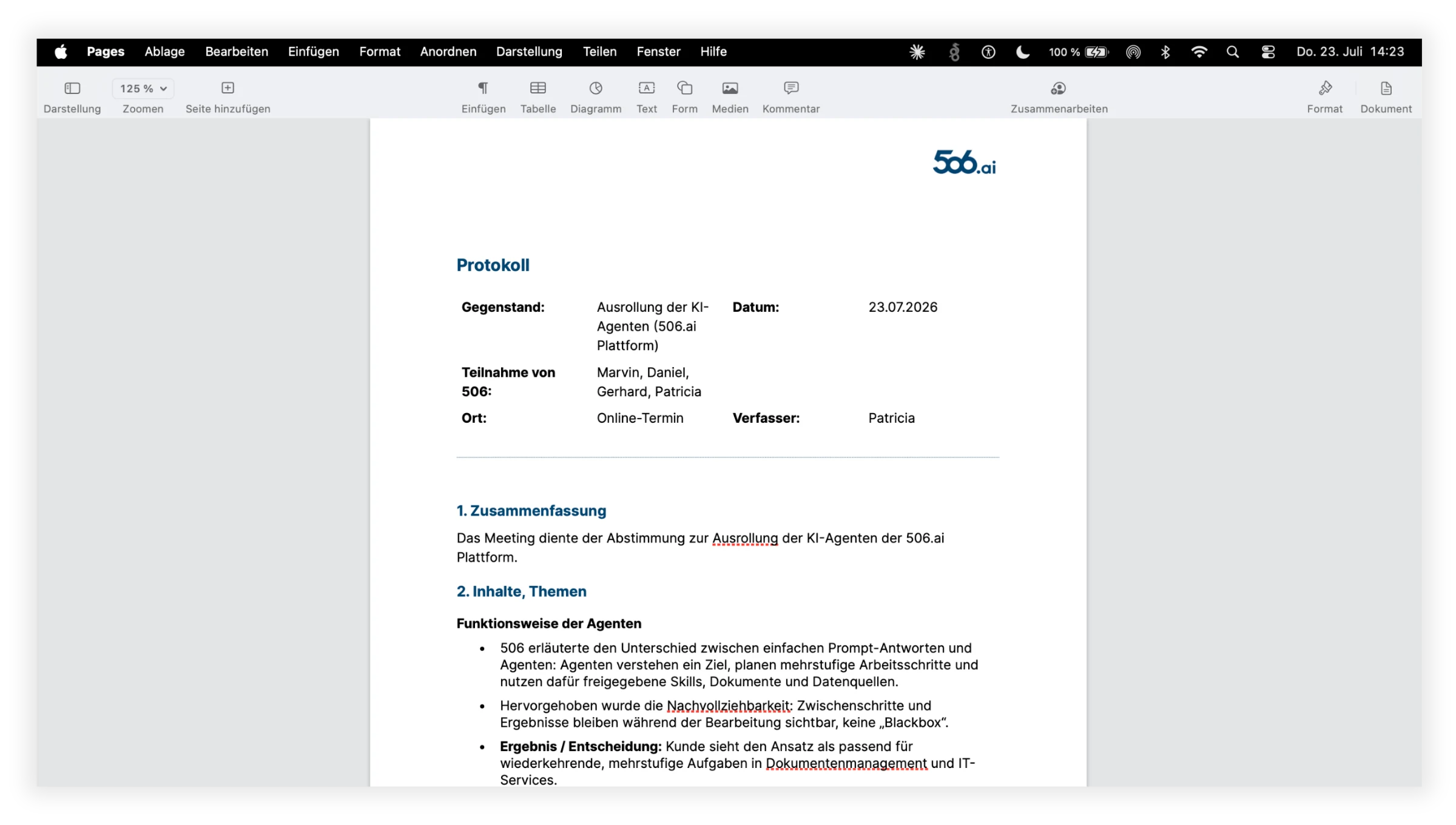The height and width of the screenshot is (825, 1456).
Task: Open the Bearbeiten menu
Action: (x=237, y=52)
